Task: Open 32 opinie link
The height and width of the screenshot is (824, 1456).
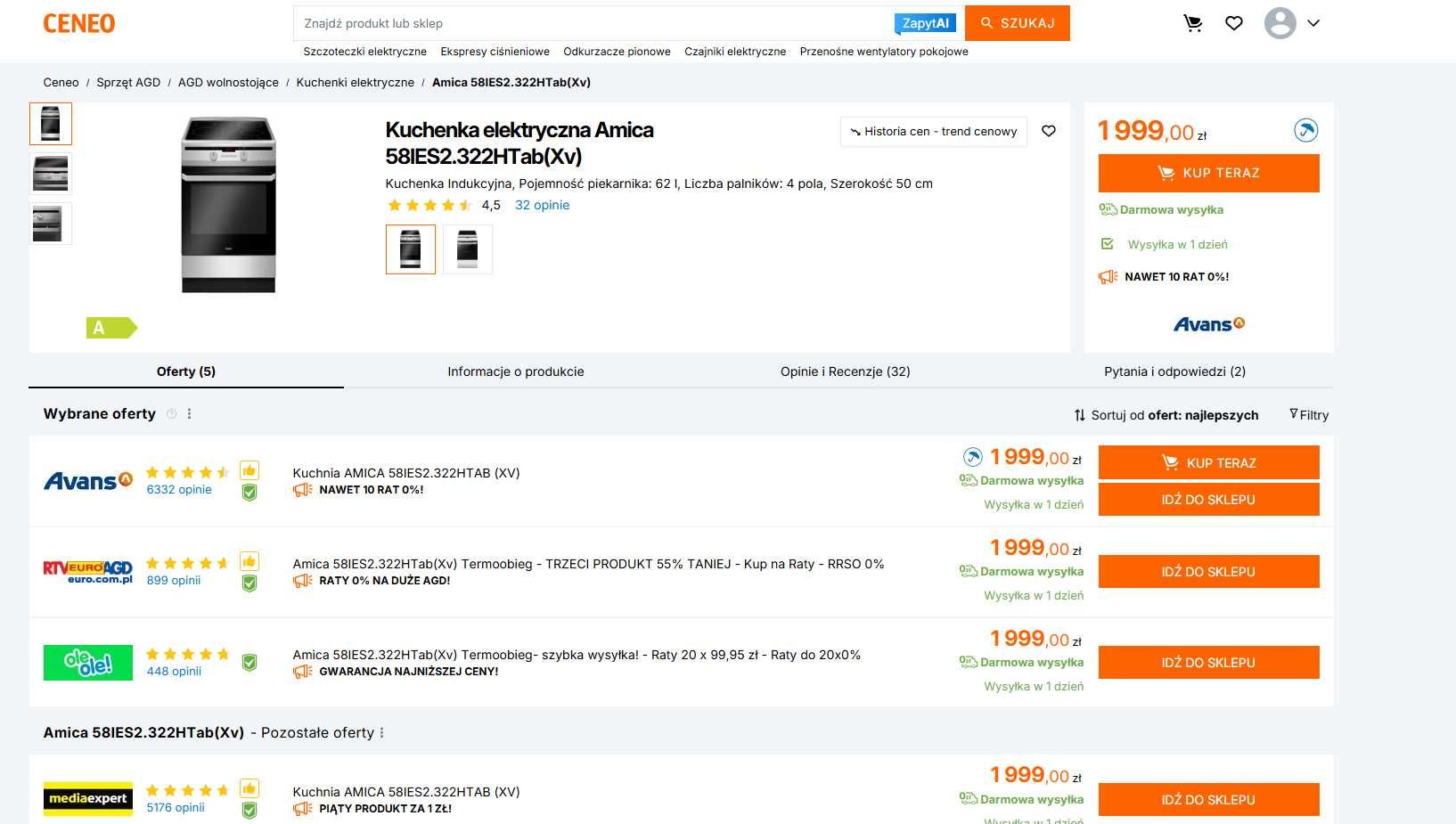Action: 542,205
